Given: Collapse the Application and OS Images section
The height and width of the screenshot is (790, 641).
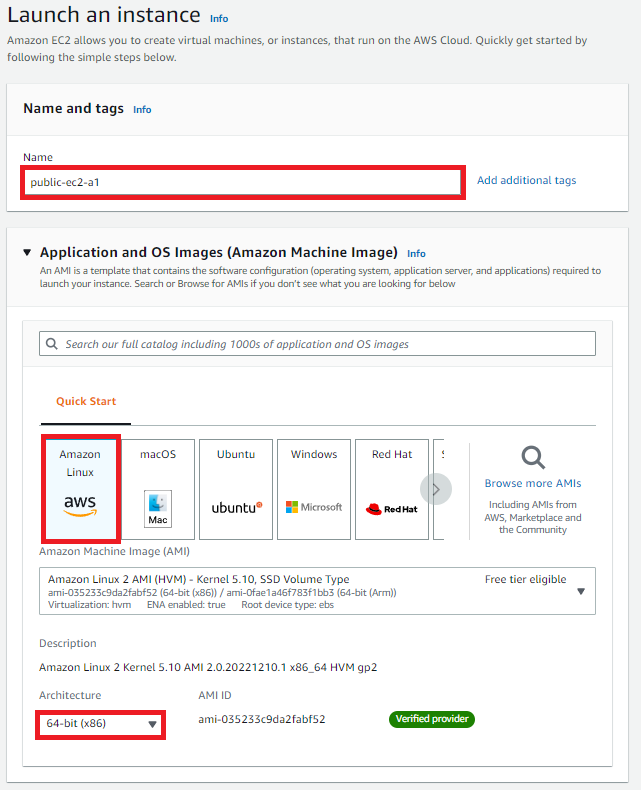Looking at the screenshot, I should tap(27, 252).
